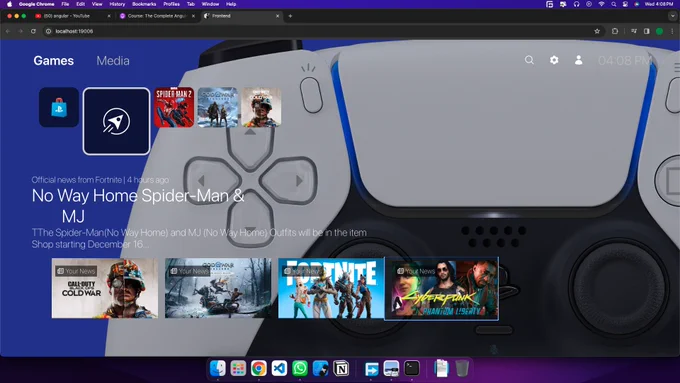The image size is (680, 383).
Task: Open Spotlight search in the menu bar
Action: pos(613,4)
